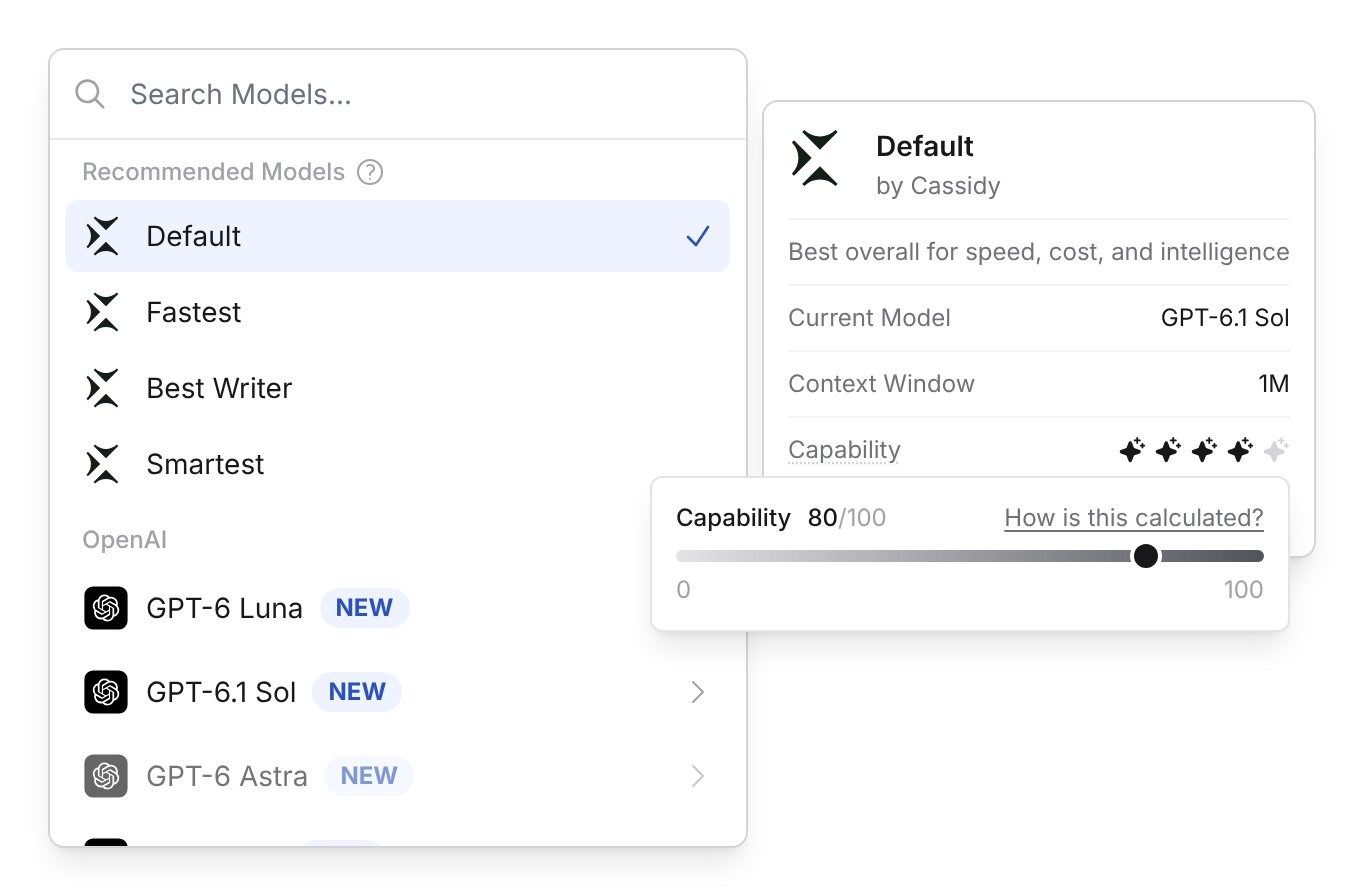This screenshot has height=896, width=1362.
Task: Choose GPT-6 Luna from the list
Action: [x=398, y=608]
